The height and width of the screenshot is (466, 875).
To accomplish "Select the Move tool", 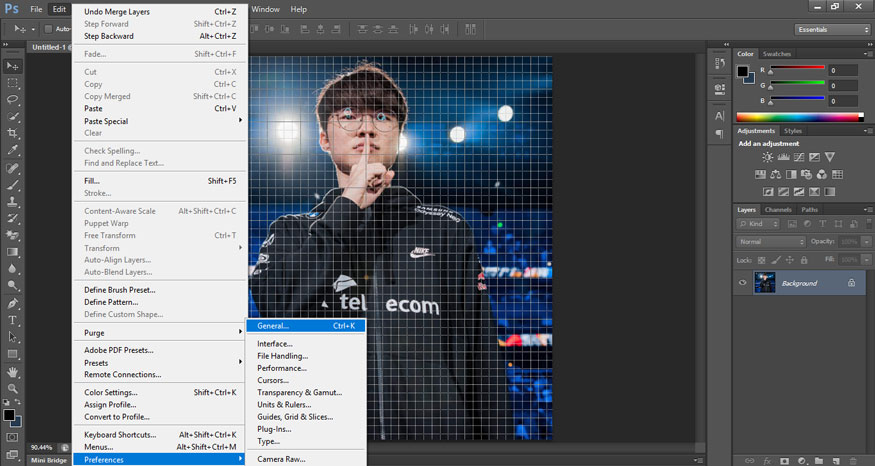I will pos(13,65).
